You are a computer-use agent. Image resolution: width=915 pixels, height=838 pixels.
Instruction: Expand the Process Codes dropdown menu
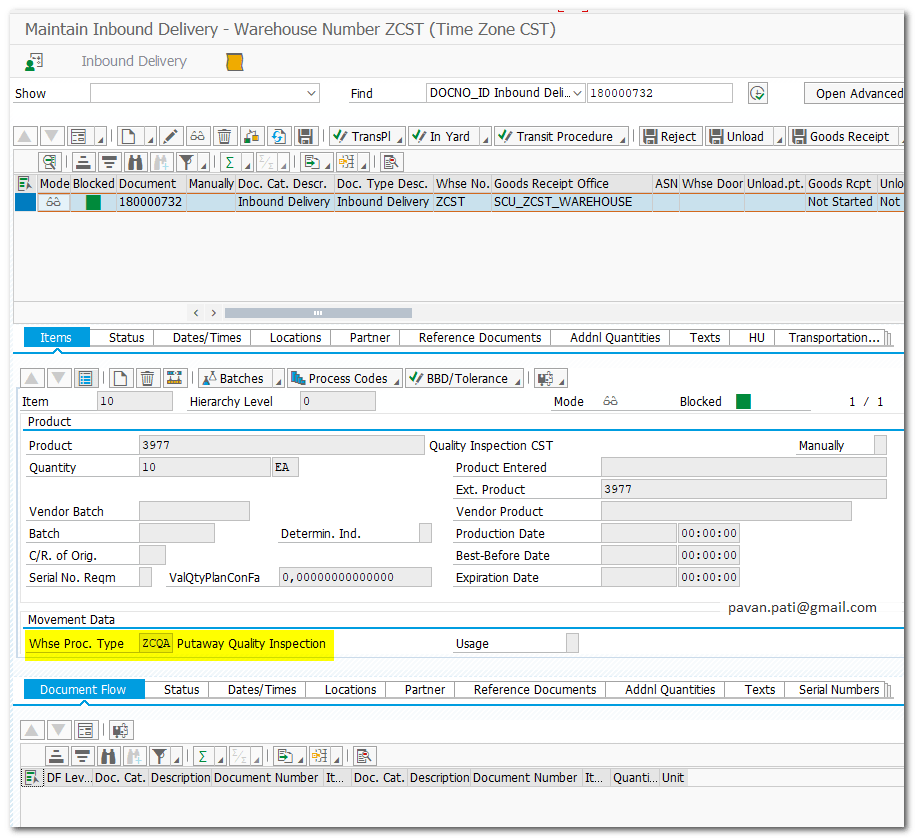click(x=396, y=380)
